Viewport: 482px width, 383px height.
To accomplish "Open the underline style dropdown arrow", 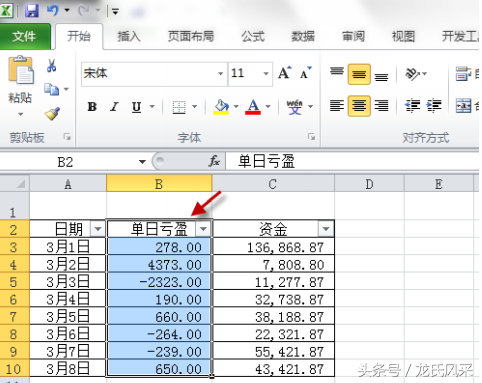I will tap(152, 107).
